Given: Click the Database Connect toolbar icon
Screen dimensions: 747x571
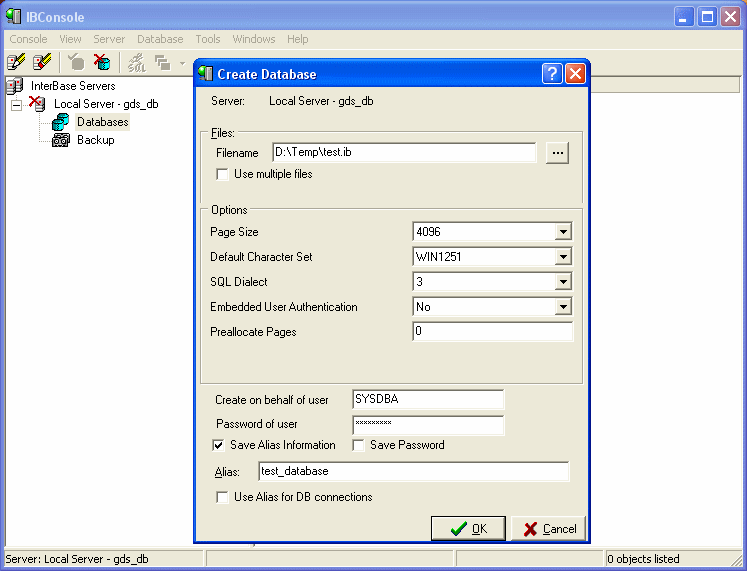Looking at the screenshot, I should (76, 62).
